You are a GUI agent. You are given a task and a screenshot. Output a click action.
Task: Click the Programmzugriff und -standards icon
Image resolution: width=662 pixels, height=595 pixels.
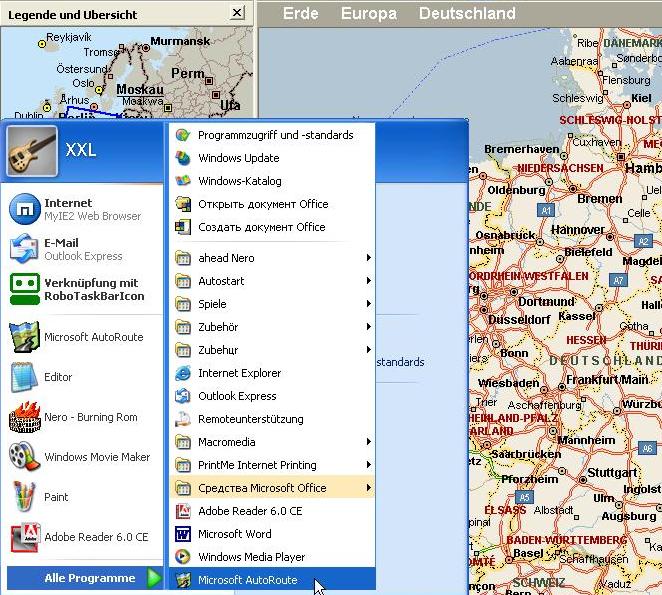(x=183, y=135)
